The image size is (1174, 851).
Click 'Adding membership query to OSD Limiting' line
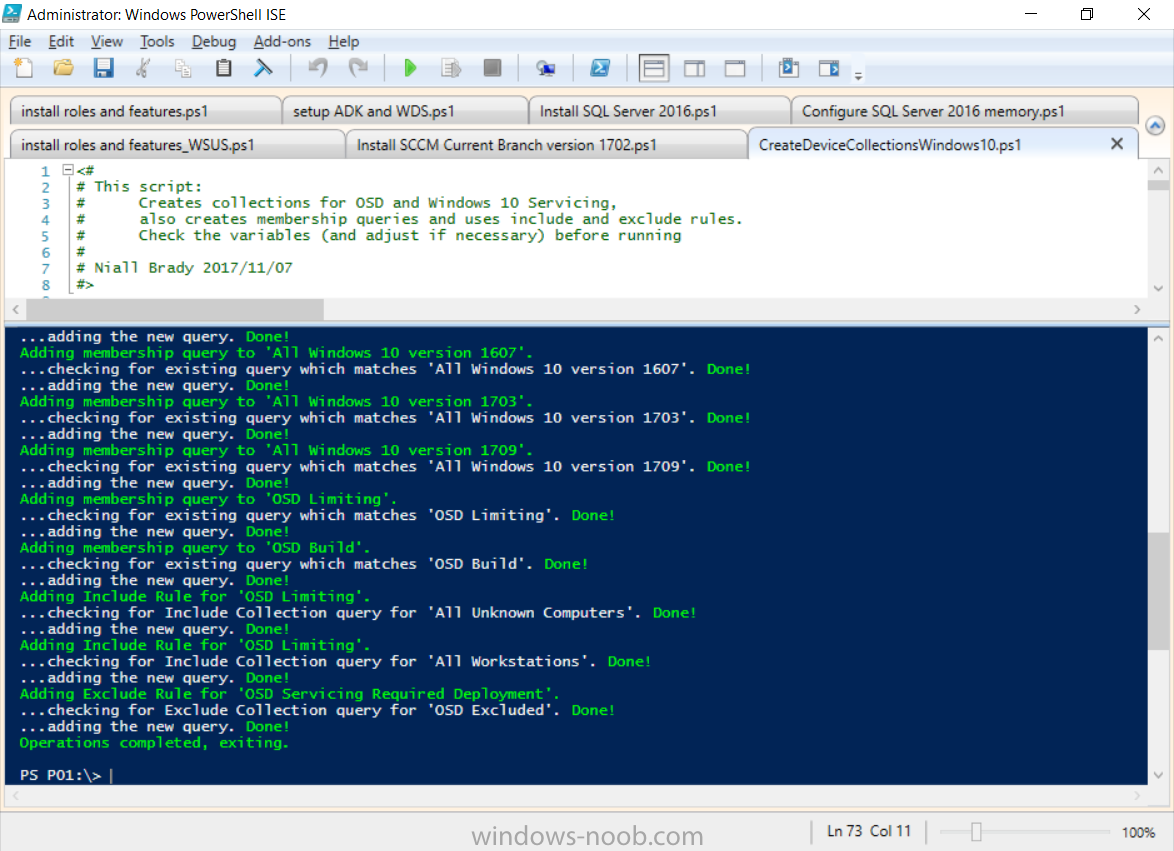pos(208,499)
